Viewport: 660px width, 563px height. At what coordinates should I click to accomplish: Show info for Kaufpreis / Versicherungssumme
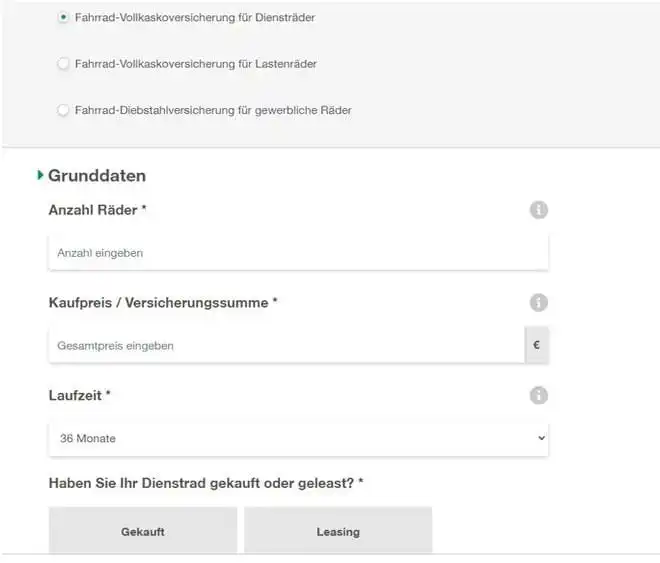pyautogui.click(x=538, y=303)
